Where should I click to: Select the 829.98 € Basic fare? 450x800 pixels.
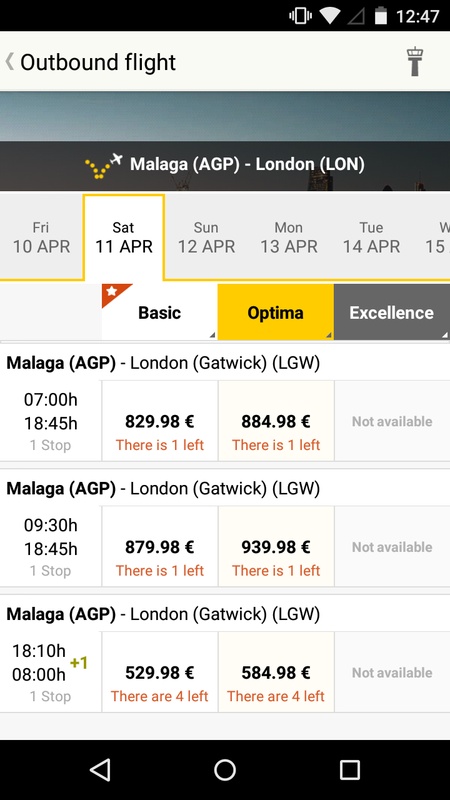[x=160, y=421]
